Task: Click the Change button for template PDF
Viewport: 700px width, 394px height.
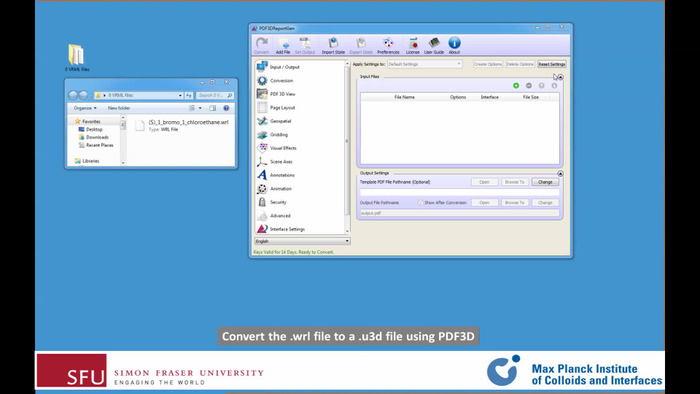Action: 545,182
